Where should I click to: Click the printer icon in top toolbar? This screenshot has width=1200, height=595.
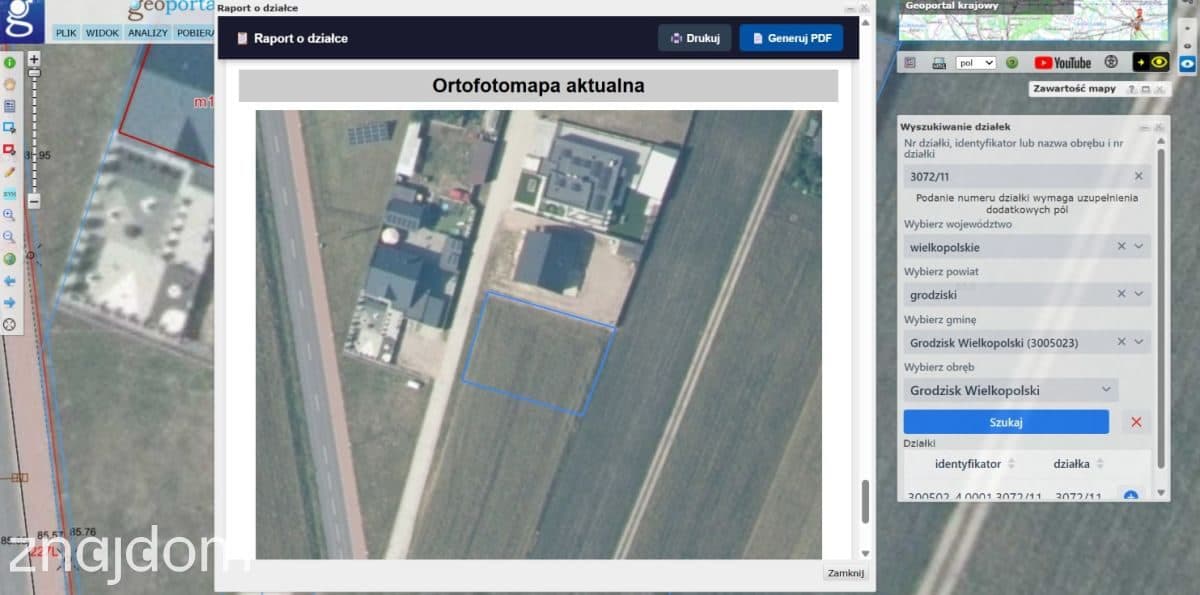pos(939,63)
